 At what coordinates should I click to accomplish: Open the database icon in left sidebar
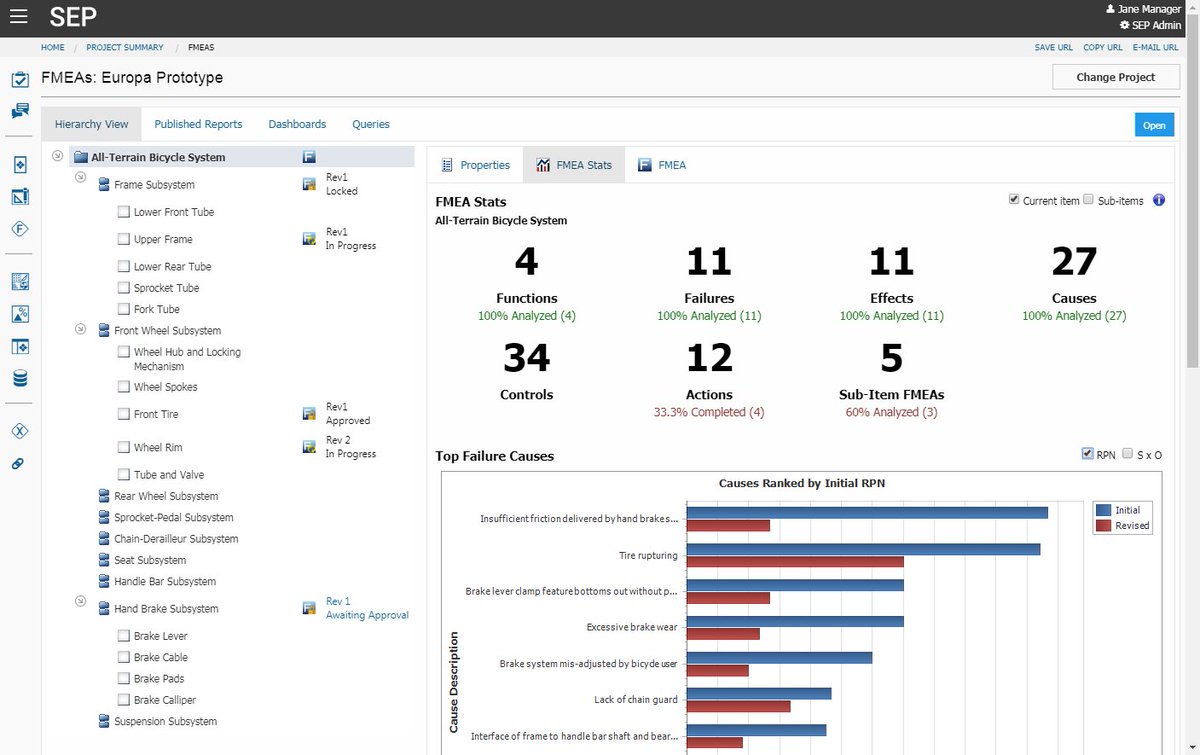[x=20, y=378]
